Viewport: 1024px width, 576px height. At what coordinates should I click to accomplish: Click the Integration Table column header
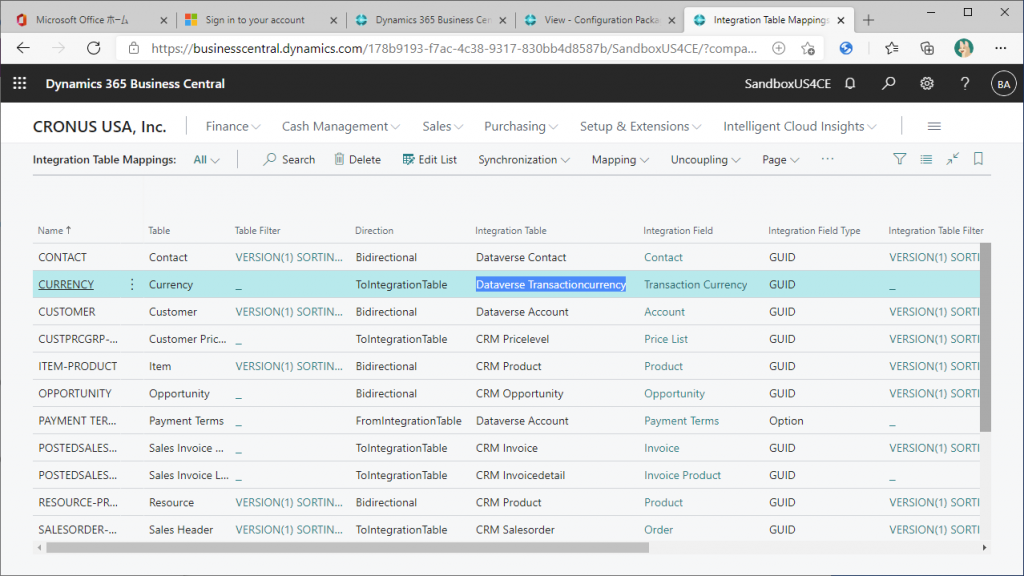(x=511, y=231)
